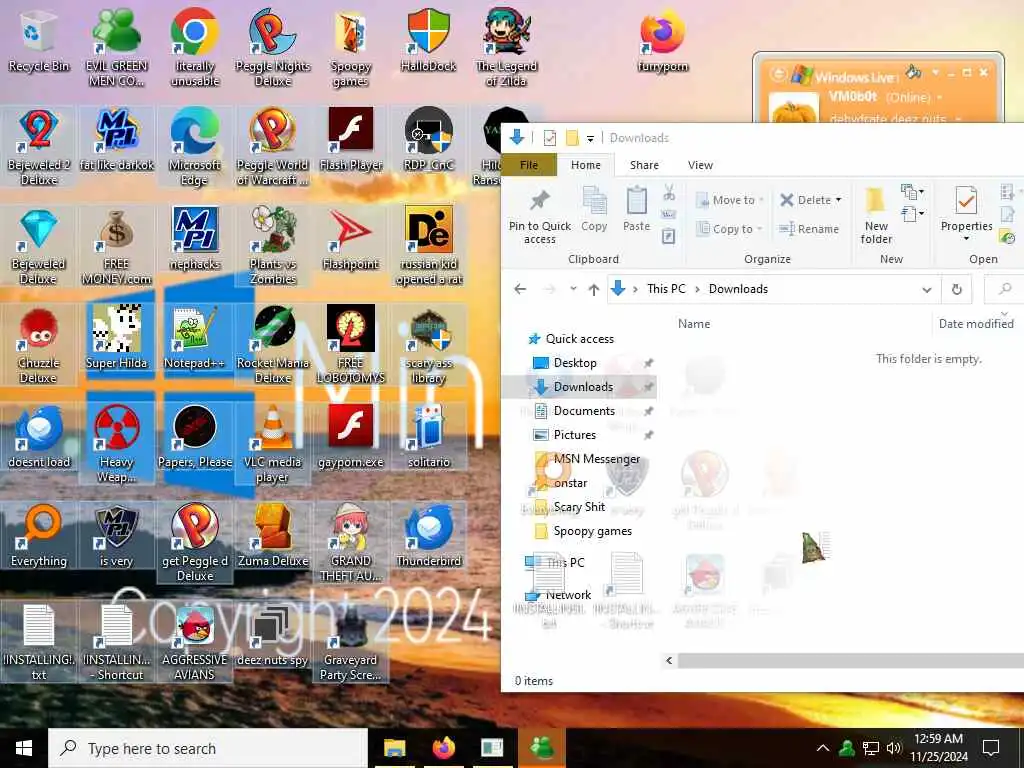Click the Rename button in Organize group
The image size is (1024, 768).
809,229
